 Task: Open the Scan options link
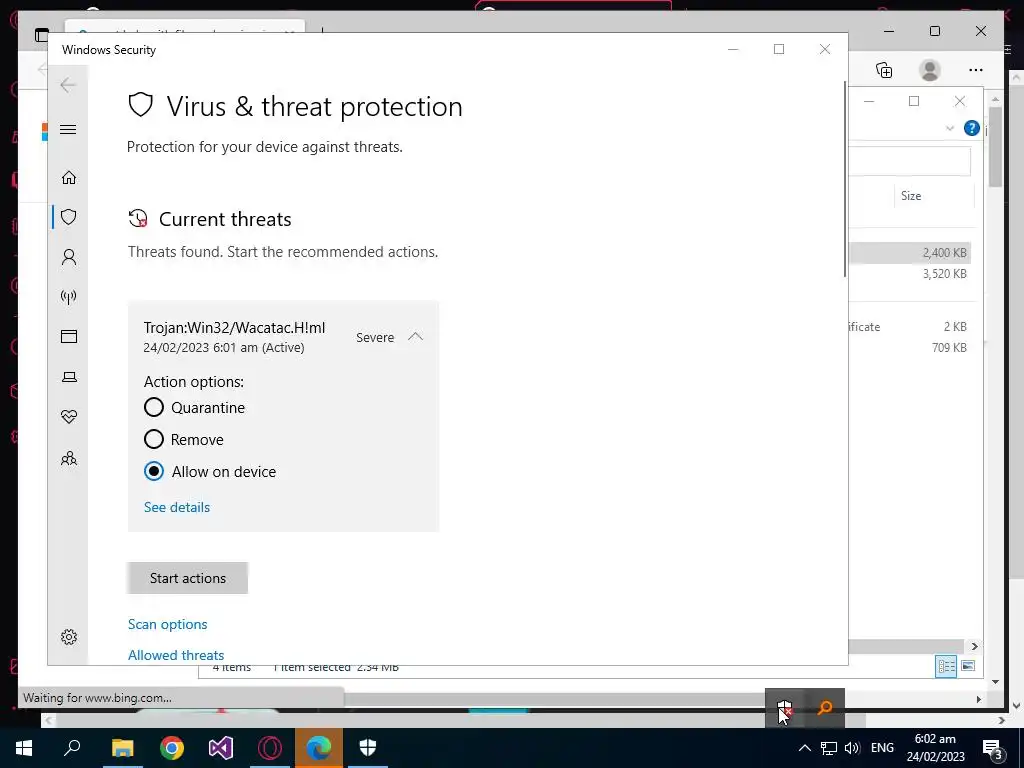click(167, 624)
